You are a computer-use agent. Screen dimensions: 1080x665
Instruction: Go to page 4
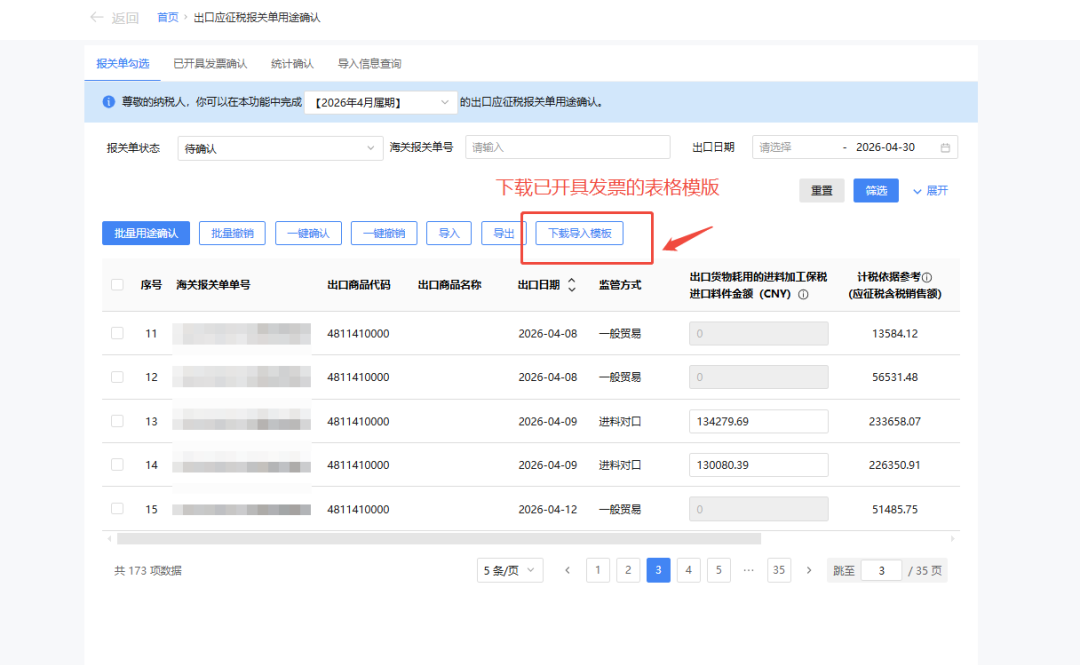[x=689, y=571]
